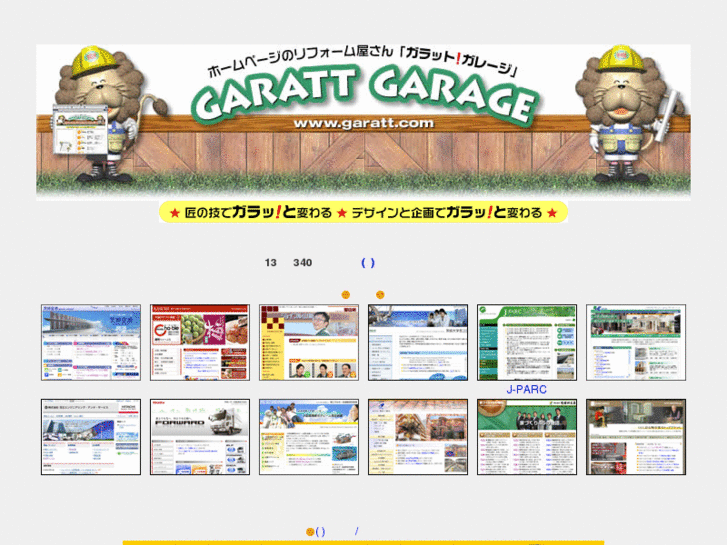Click the blue slash link at bottom
This screenshot has height=545, width=727.
click(x=357, y=532)
